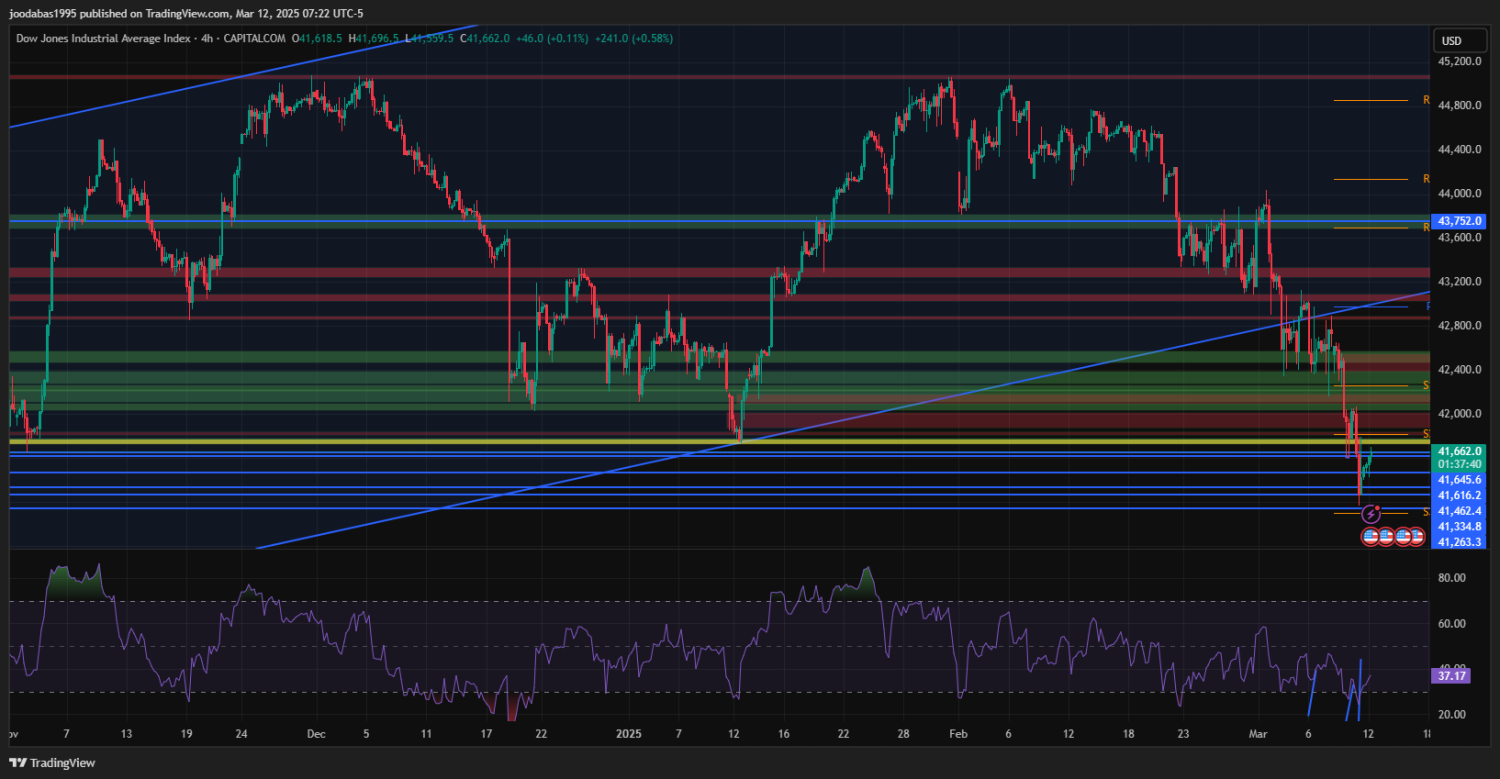Click the 44,800.0 price axis tick
Screen dimensions: 1500x779
click(1459, 105)
